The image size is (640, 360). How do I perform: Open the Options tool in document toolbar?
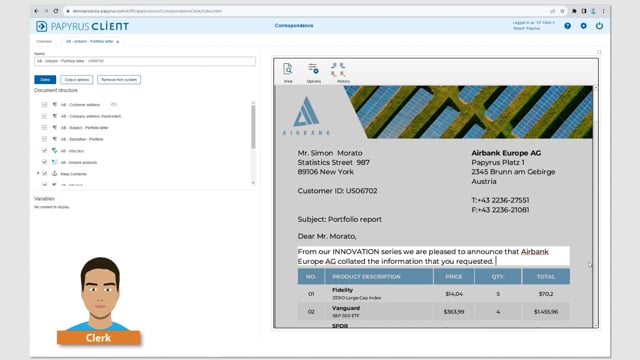(x=313, y=73)
